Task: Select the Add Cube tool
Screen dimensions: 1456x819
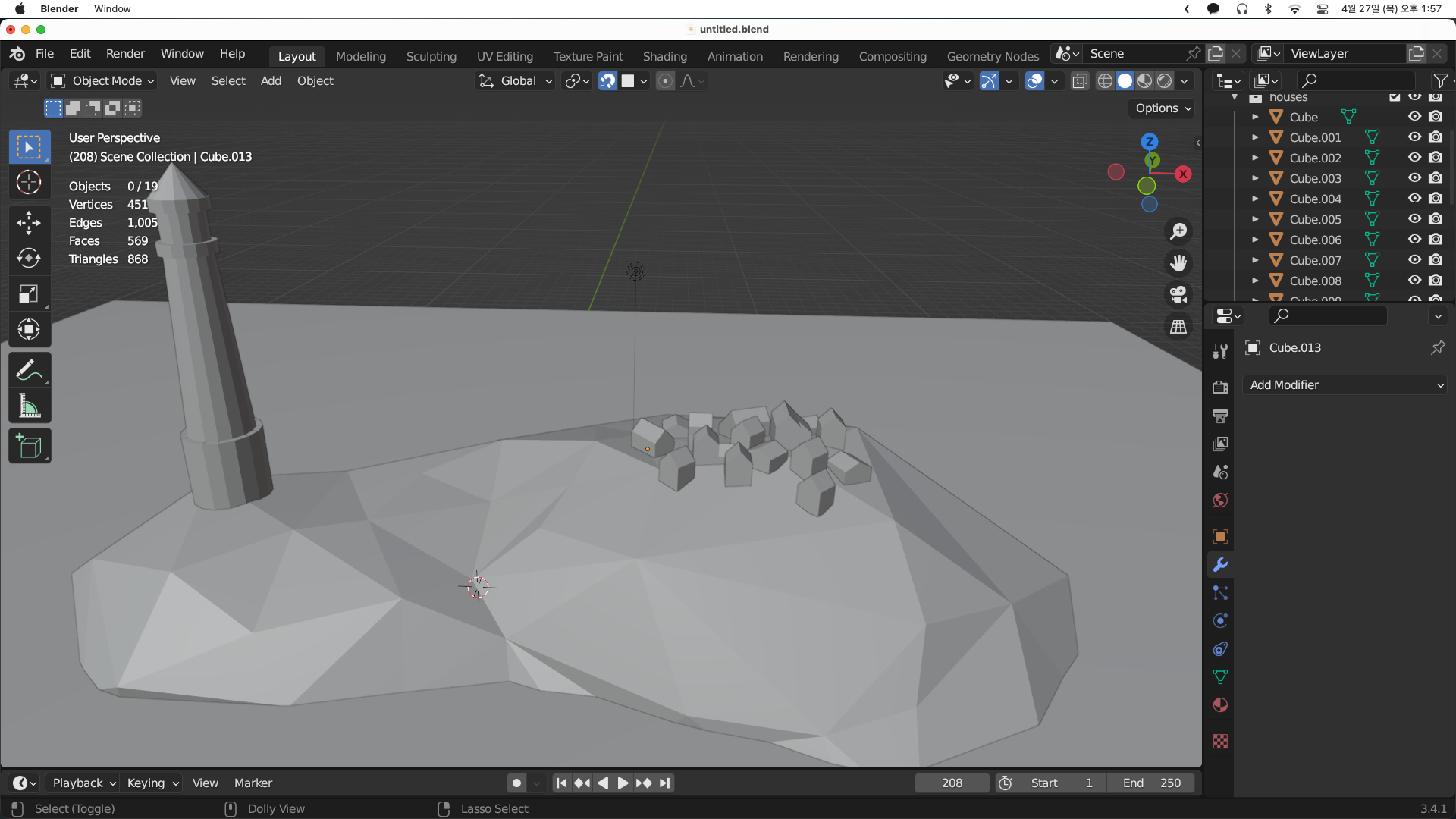Action: coord(30,447)
